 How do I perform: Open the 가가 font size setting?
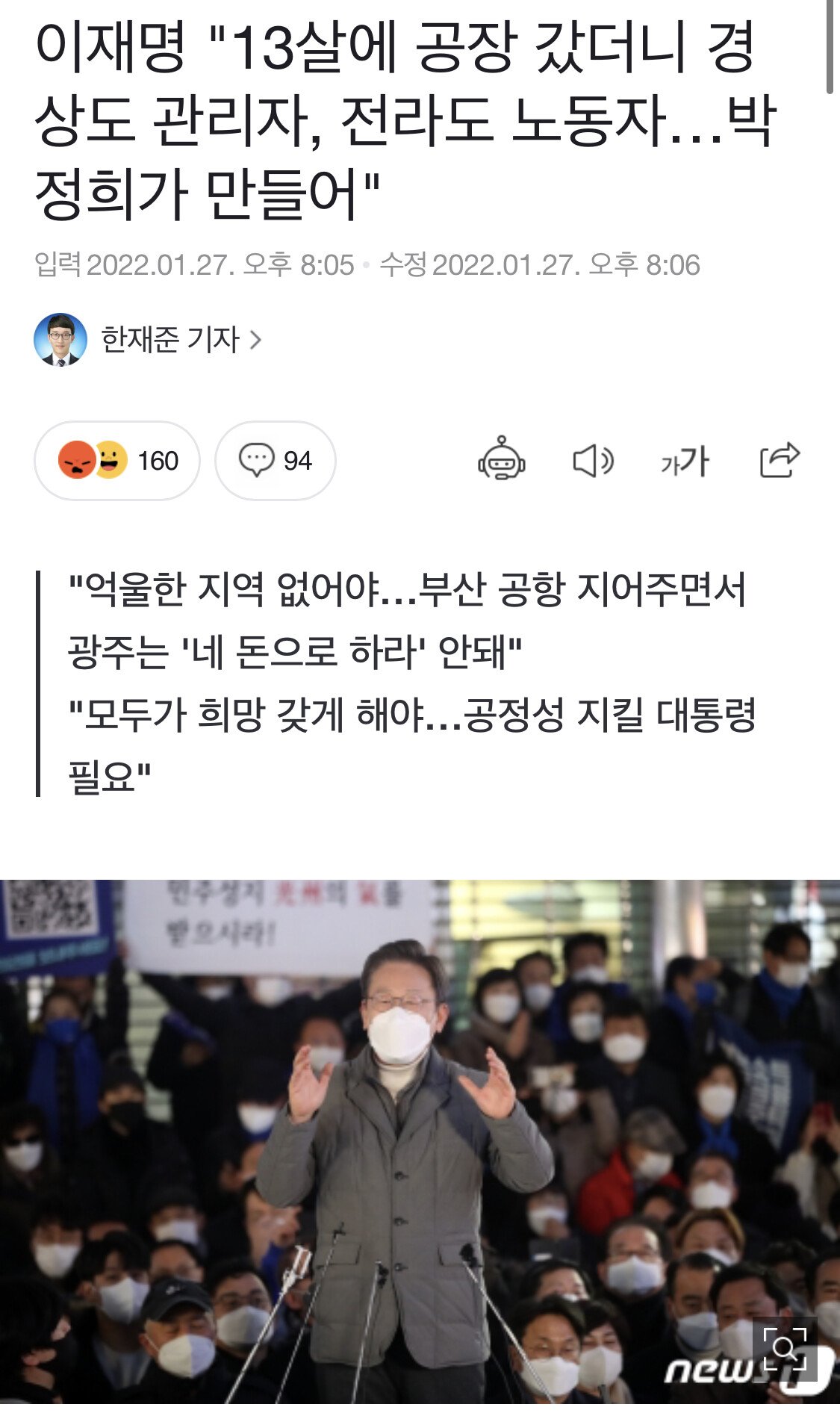coord(685,461)
